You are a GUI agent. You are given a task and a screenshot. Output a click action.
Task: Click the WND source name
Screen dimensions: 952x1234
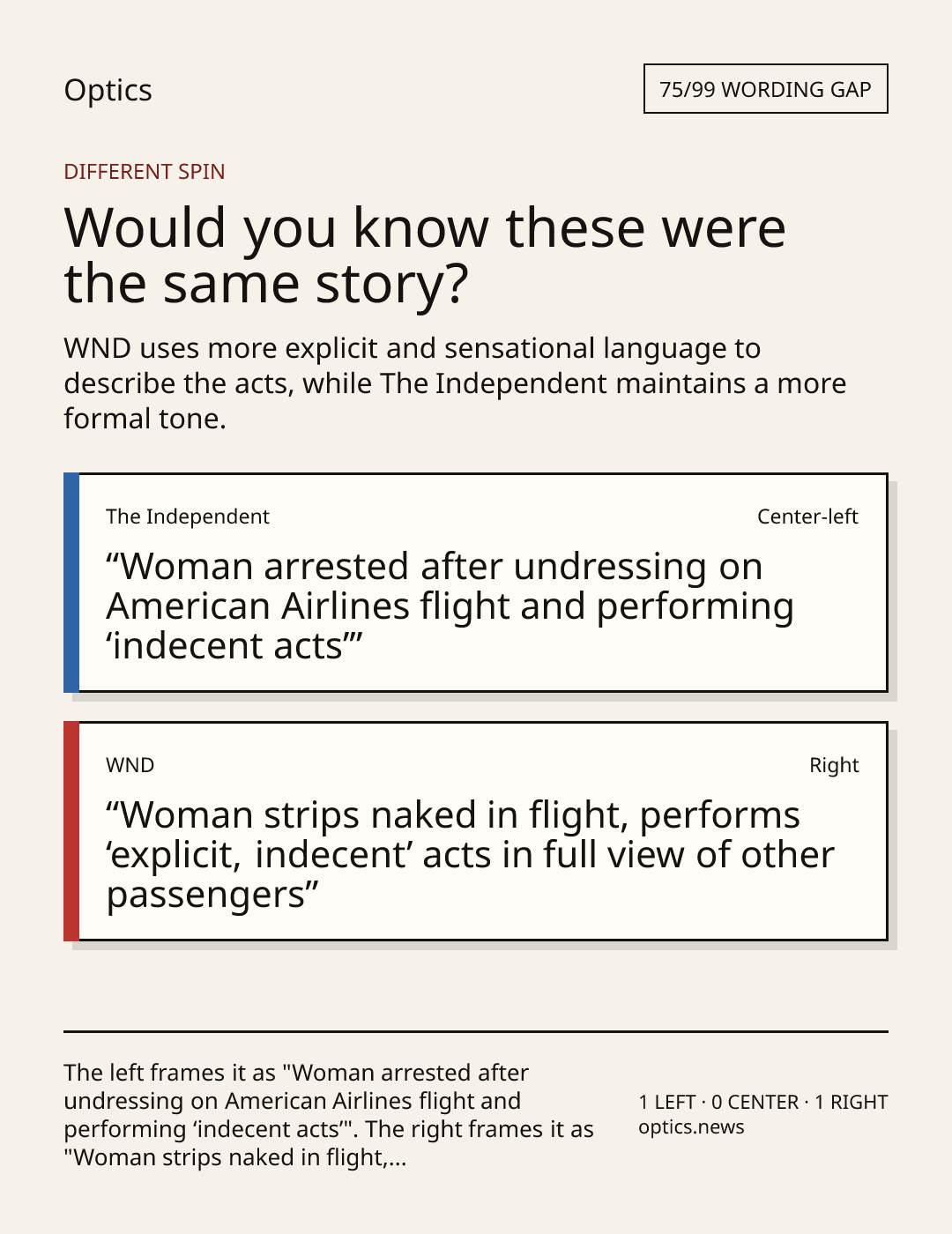pyautogui.click(x=130, y=765)
